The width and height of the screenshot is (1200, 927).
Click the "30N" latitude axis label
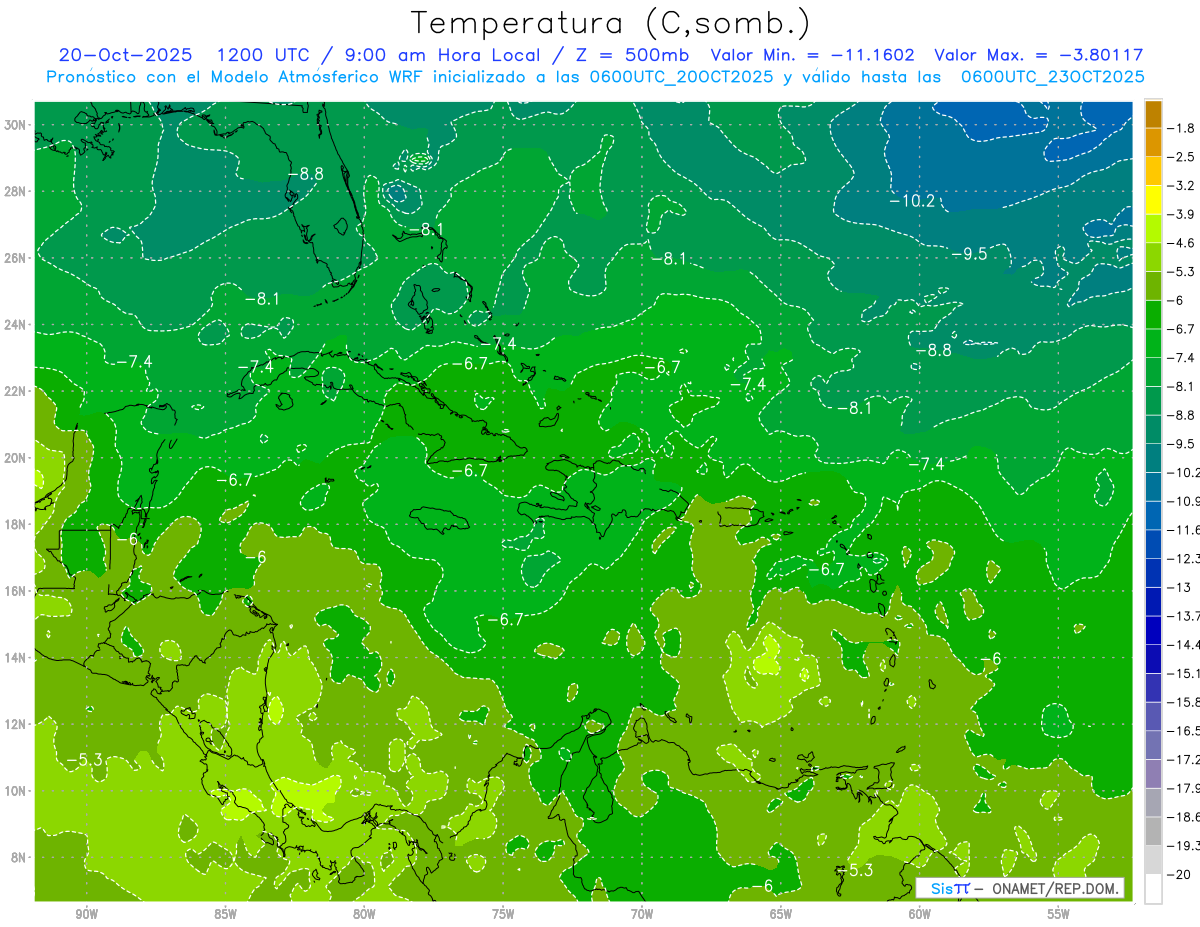[x=17, y=125]
